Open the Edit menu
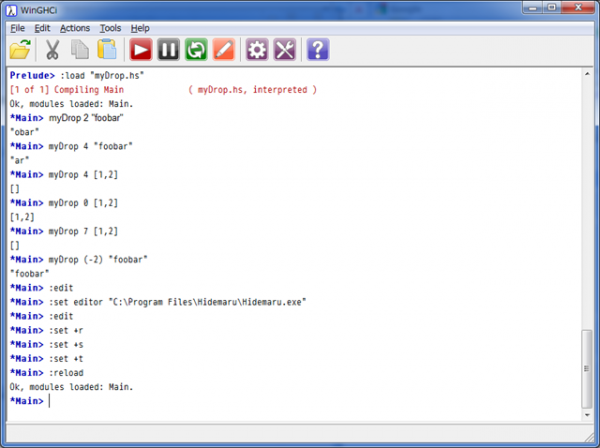The width and height of the screenshot is (600, 448). (x=42, y=28)
